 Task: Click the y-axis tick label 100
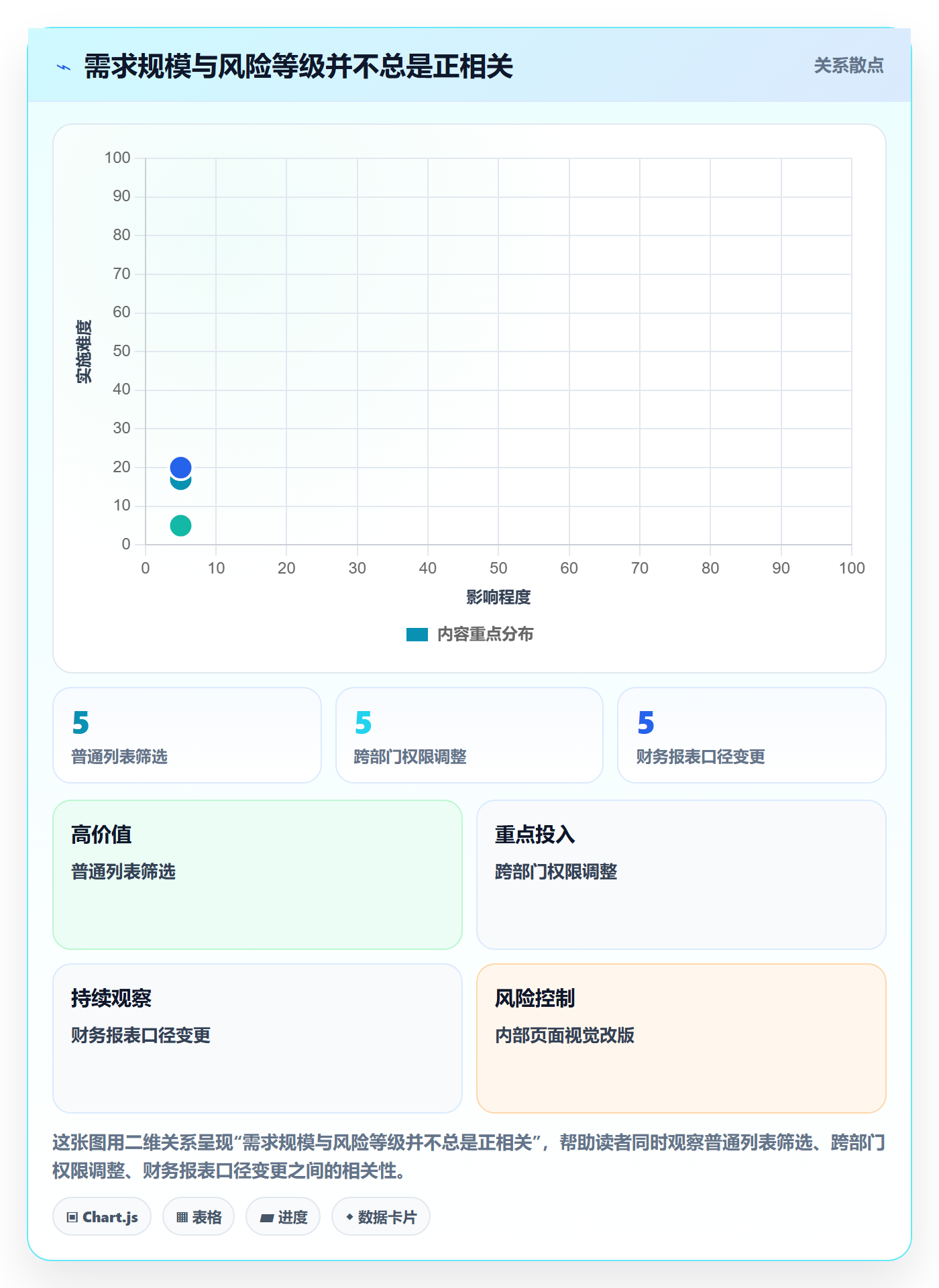[x=117, y=158]
